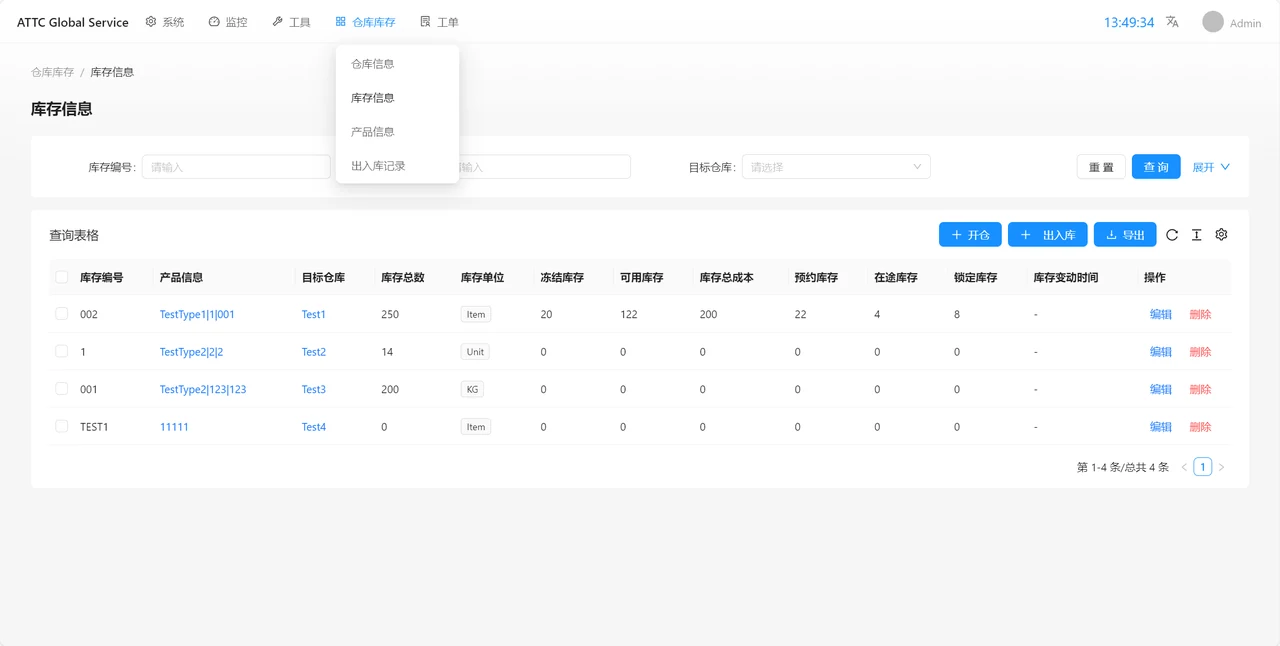Click the Admin user avatar
The height and width of the screenshot is (646, 1280).
coord(1213,22)
